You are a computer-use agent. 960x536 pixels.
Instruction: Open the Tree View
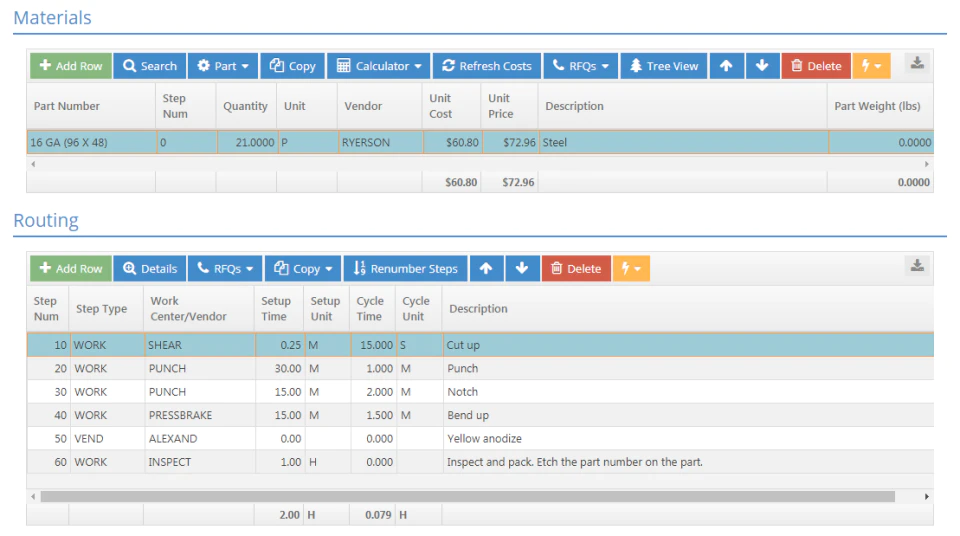point(664,66)
